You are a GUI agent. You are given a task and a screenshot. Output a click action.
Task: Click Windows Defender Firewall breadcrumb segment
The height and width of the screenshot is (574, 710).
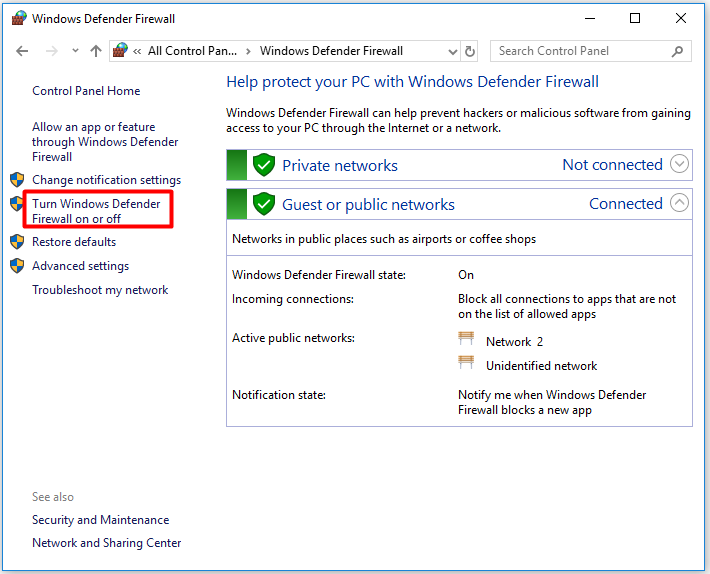(331, 51)
